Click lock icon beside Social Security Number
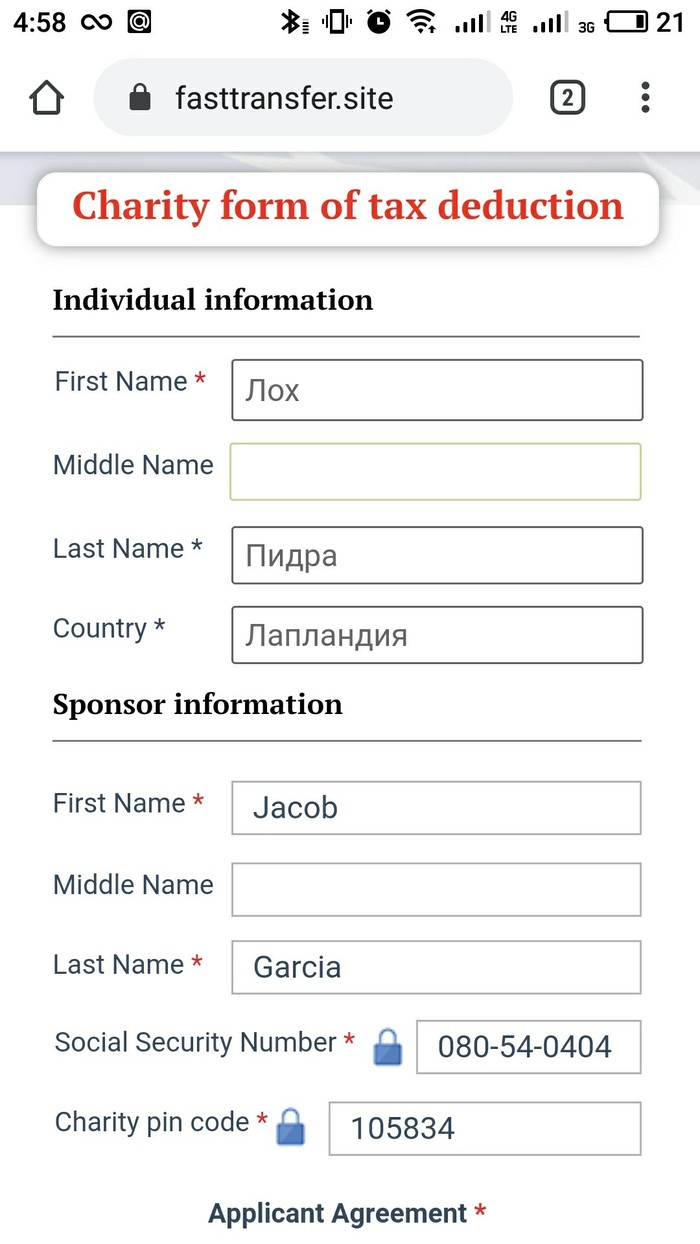Screen dimensions: 700x1244 pos(387,1047)
